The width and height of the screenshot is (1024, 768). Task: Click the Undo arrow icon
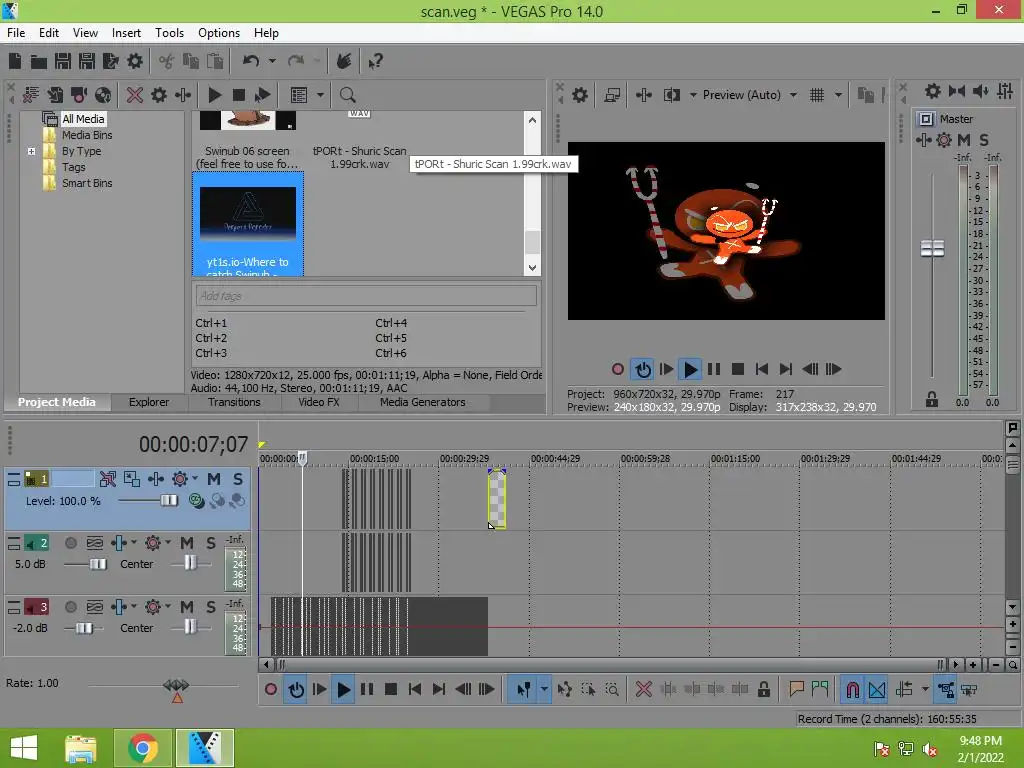click(251, 61)
